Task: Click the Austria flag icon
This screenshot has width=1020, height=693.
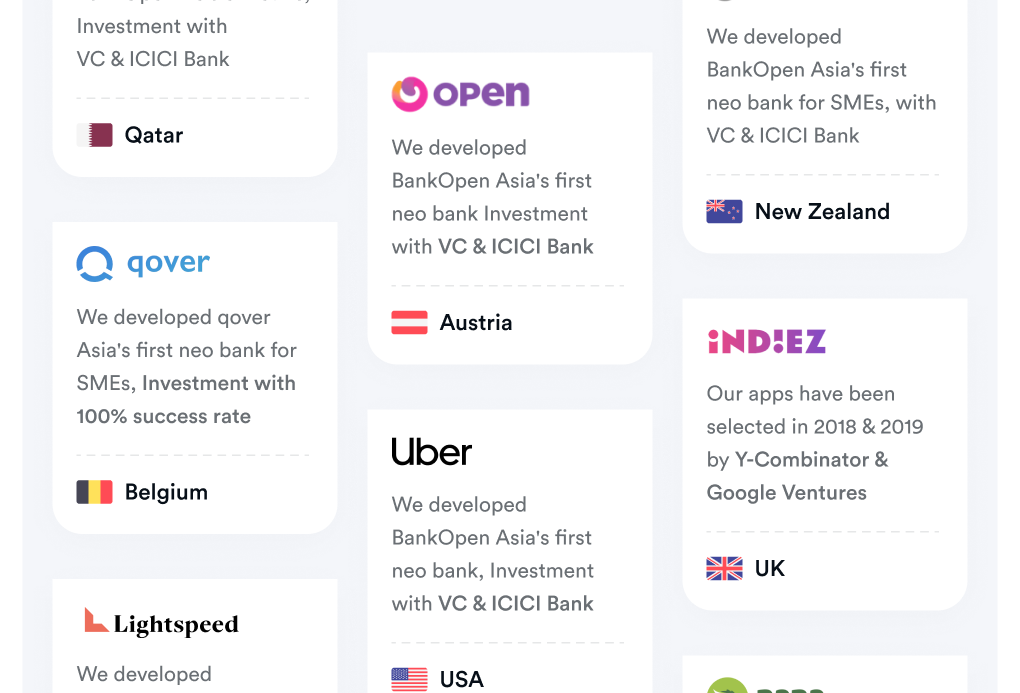Action: tap(410, 322)
